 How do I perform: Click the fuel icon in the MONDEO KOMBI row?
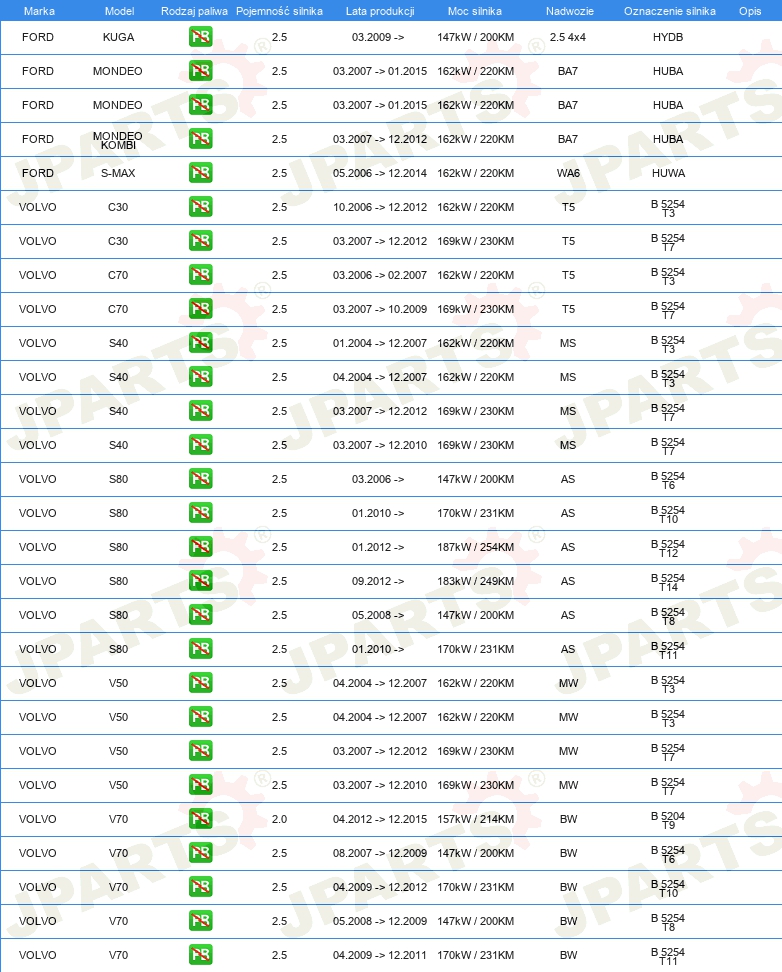[200, 139]
